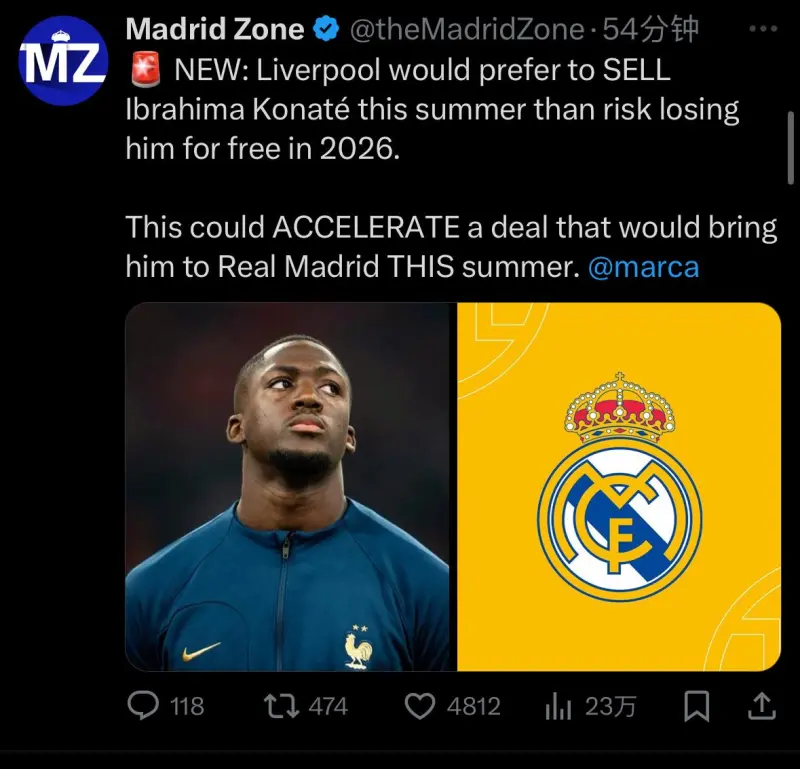Click the reply speech bubble icon
This screenshot has height=769, width=800.
click(143, 706)
